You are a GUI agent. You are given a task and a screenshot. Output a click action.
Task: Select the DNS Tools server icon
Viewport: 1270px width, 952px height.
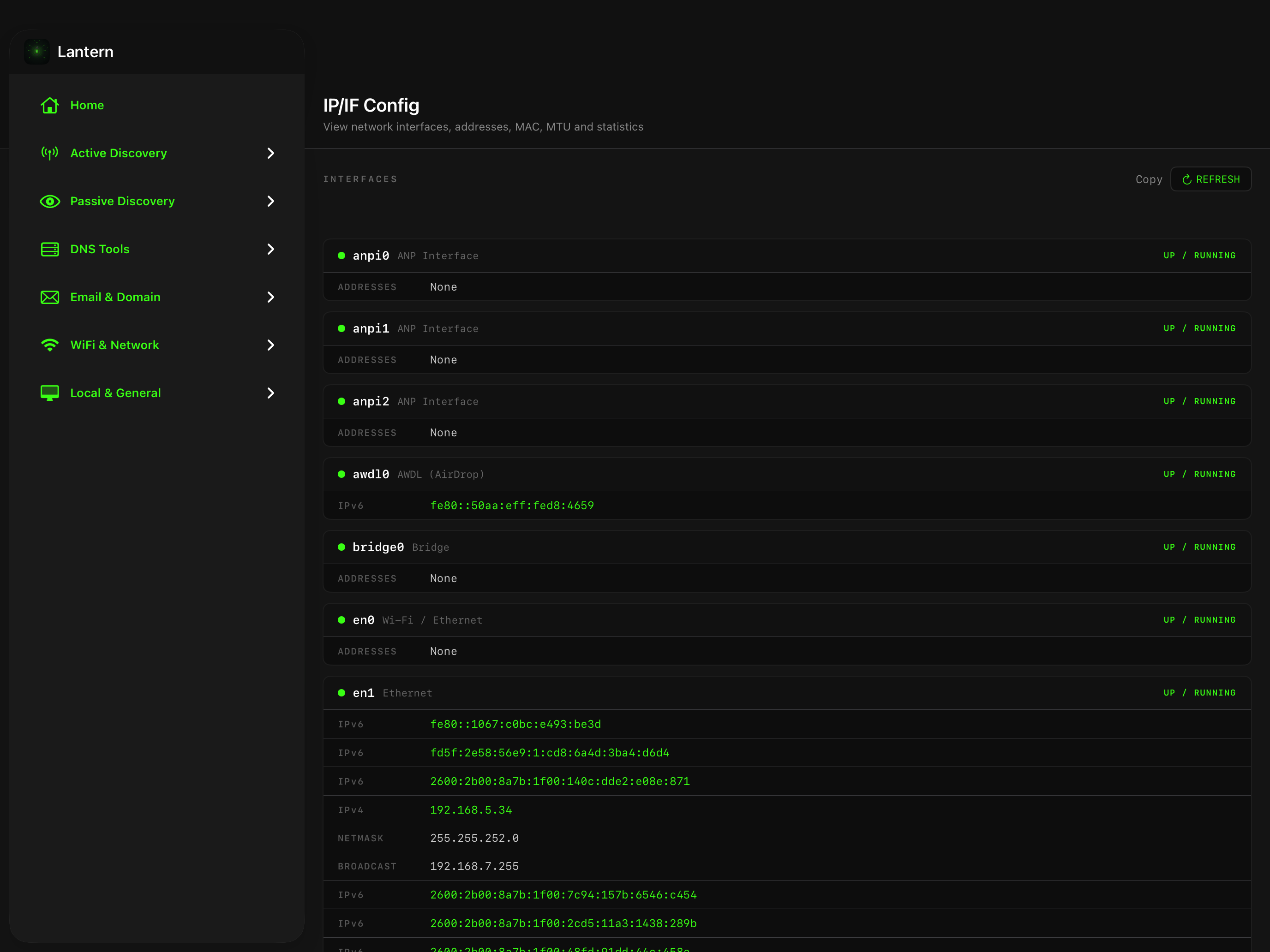[50, 249]
